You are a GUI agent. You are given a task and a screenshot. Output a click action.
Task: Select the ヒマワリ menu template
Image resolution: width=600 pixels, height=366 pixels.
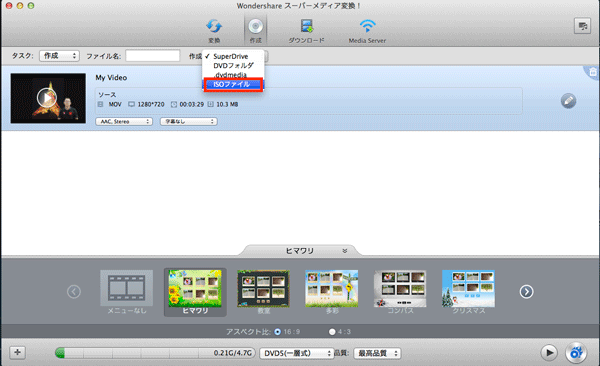[x=195, y=292]
